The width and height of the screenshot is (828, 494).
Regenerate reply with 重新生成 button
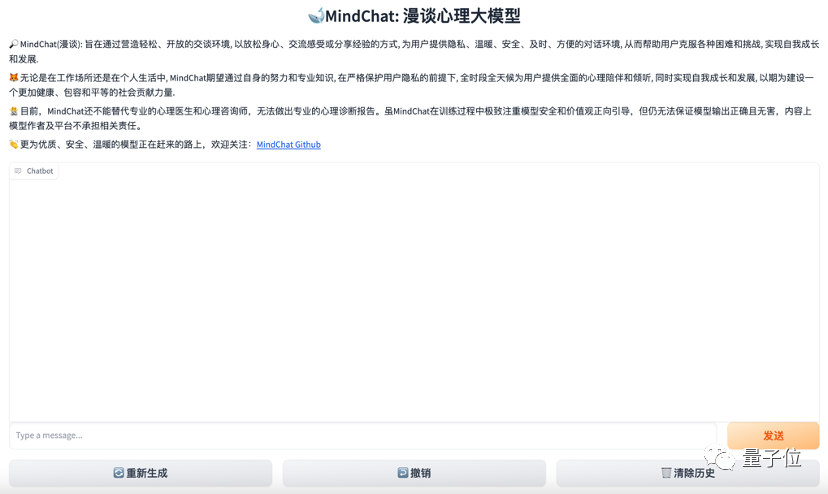140,473
